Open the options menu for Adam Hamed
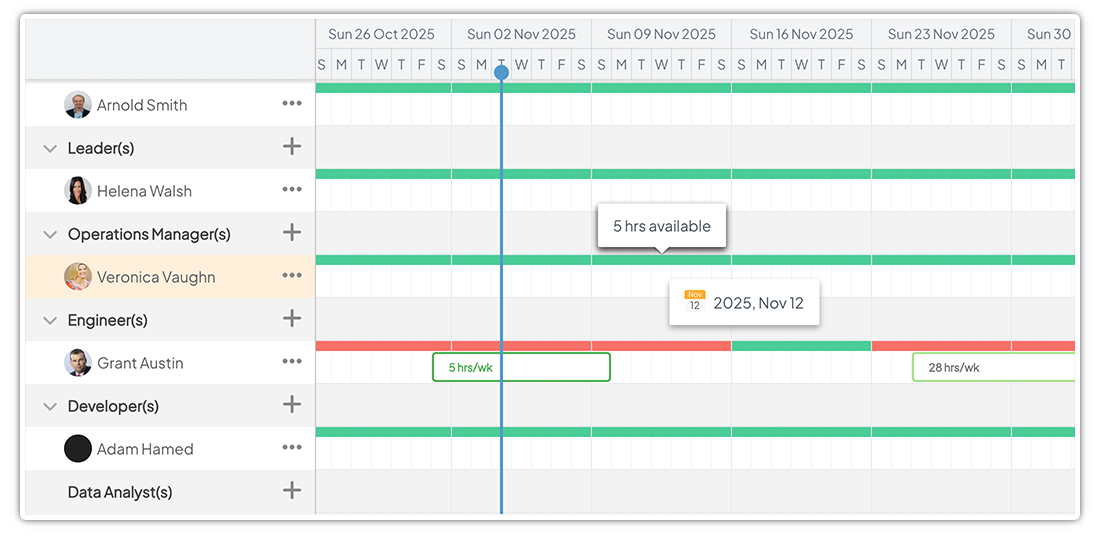This screenshot has width=1094, height=544. pos(291,448)
